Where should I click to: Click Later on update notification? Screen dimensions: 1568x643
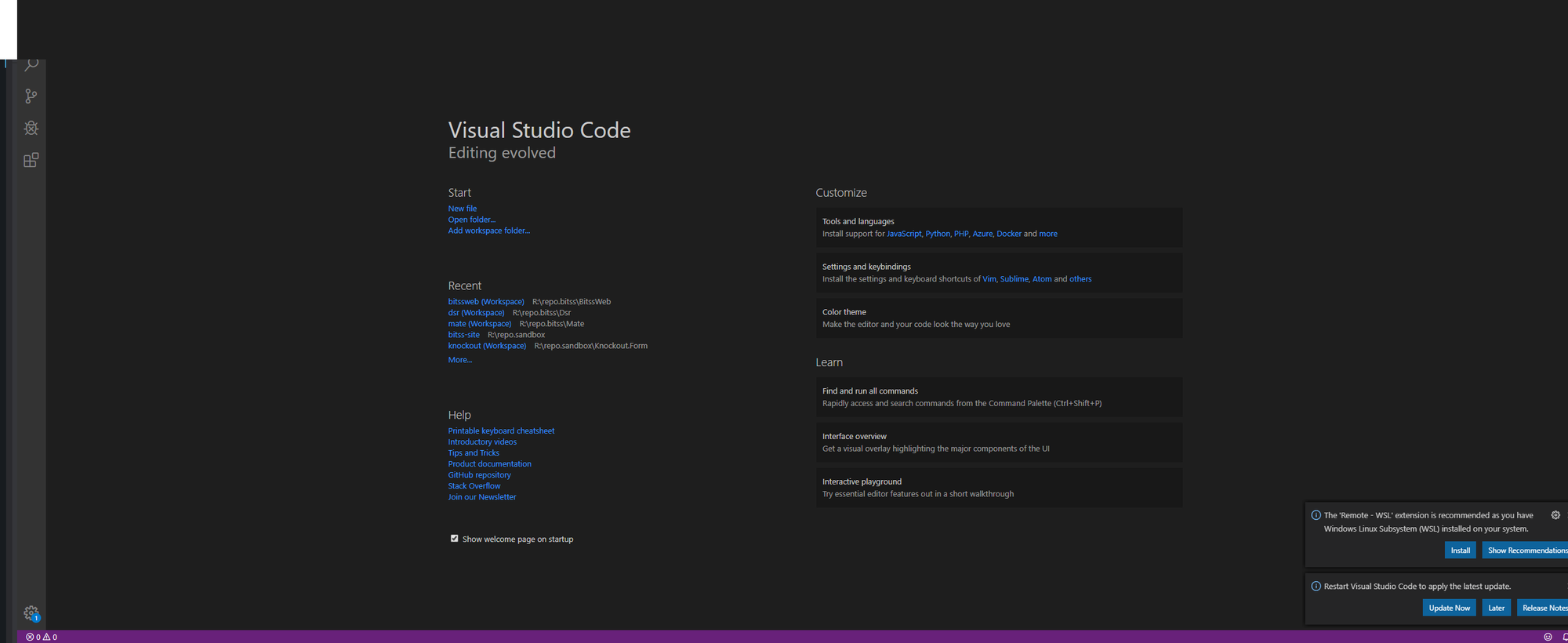tap(1497, 608)
